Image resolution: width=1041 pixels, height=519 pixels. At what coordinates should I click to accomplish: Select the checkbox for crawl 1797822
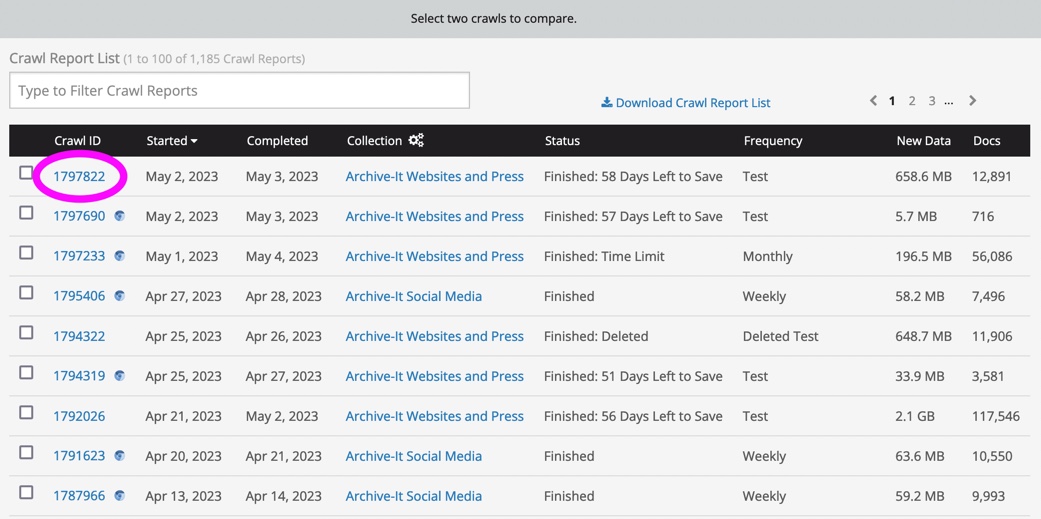point(26,173)
